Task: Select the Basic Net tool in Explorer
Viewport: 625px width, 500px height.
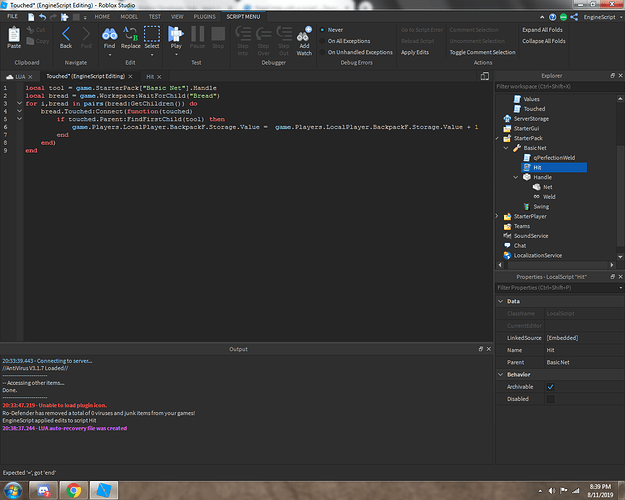Action: pos(535,148)
